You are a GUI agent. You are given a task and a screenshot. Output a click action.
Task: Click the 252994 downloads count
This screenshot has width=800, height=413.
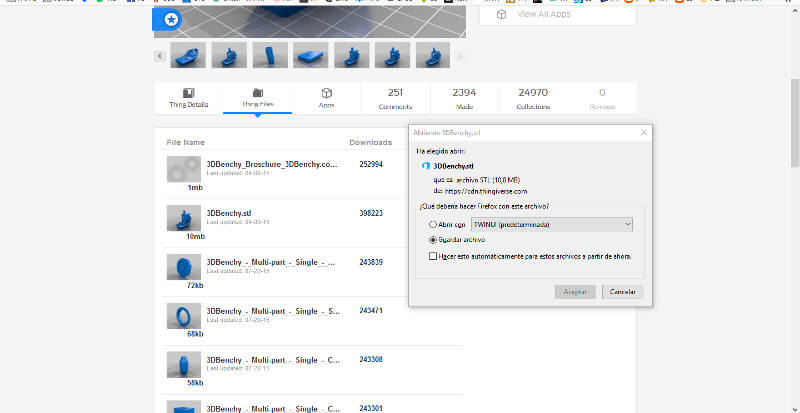[x=371, y=164]
